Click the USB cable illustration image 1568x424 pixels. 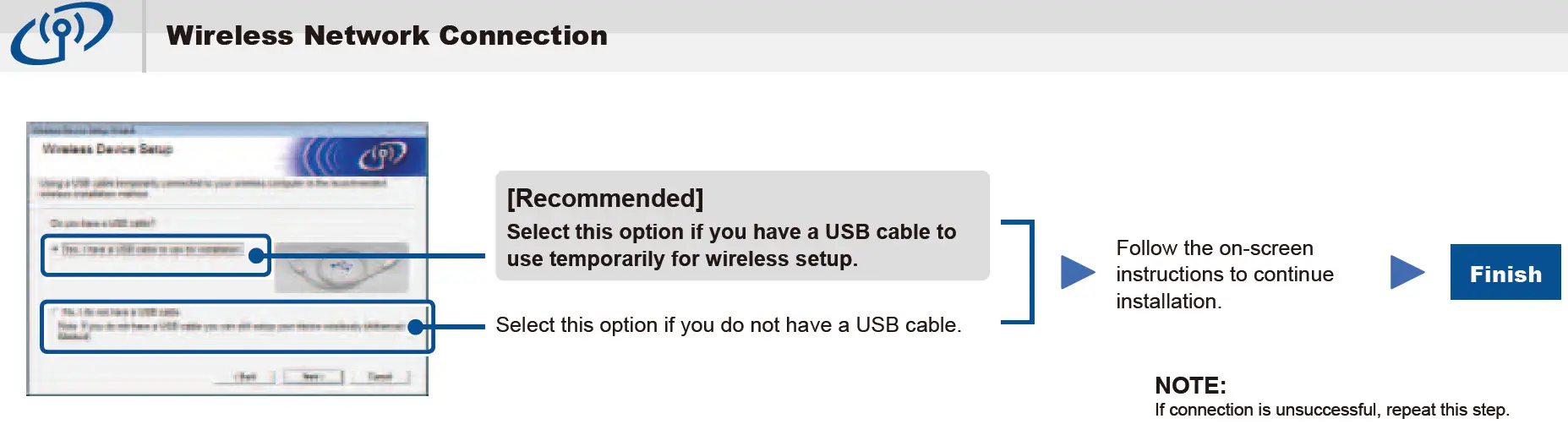tap(341, 267)
